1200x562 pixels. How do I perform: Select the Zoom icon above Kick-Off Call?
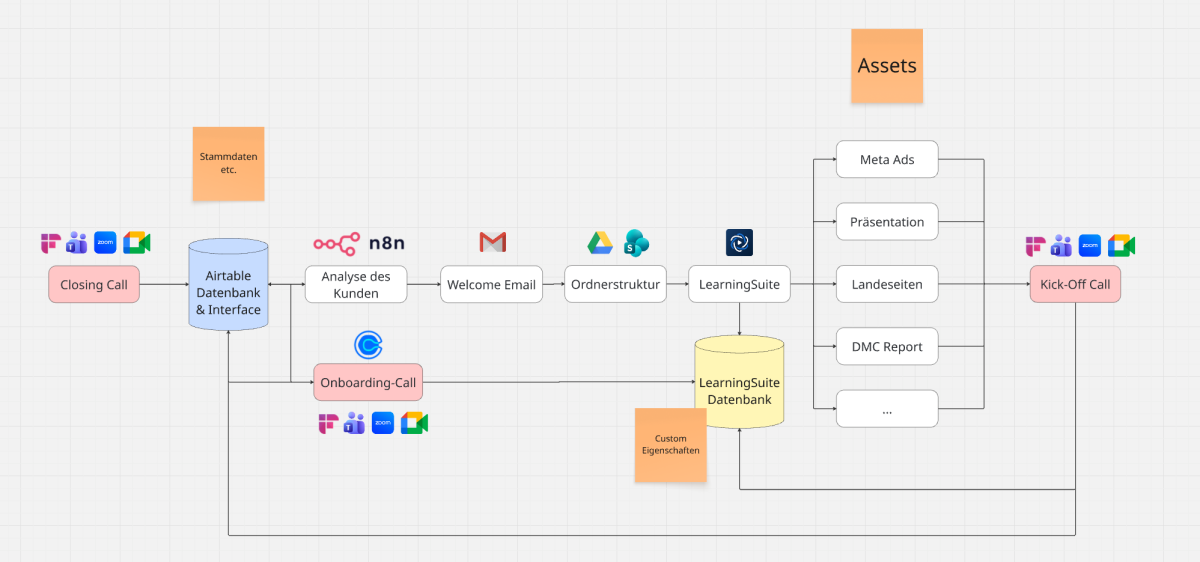point(1090,245)
